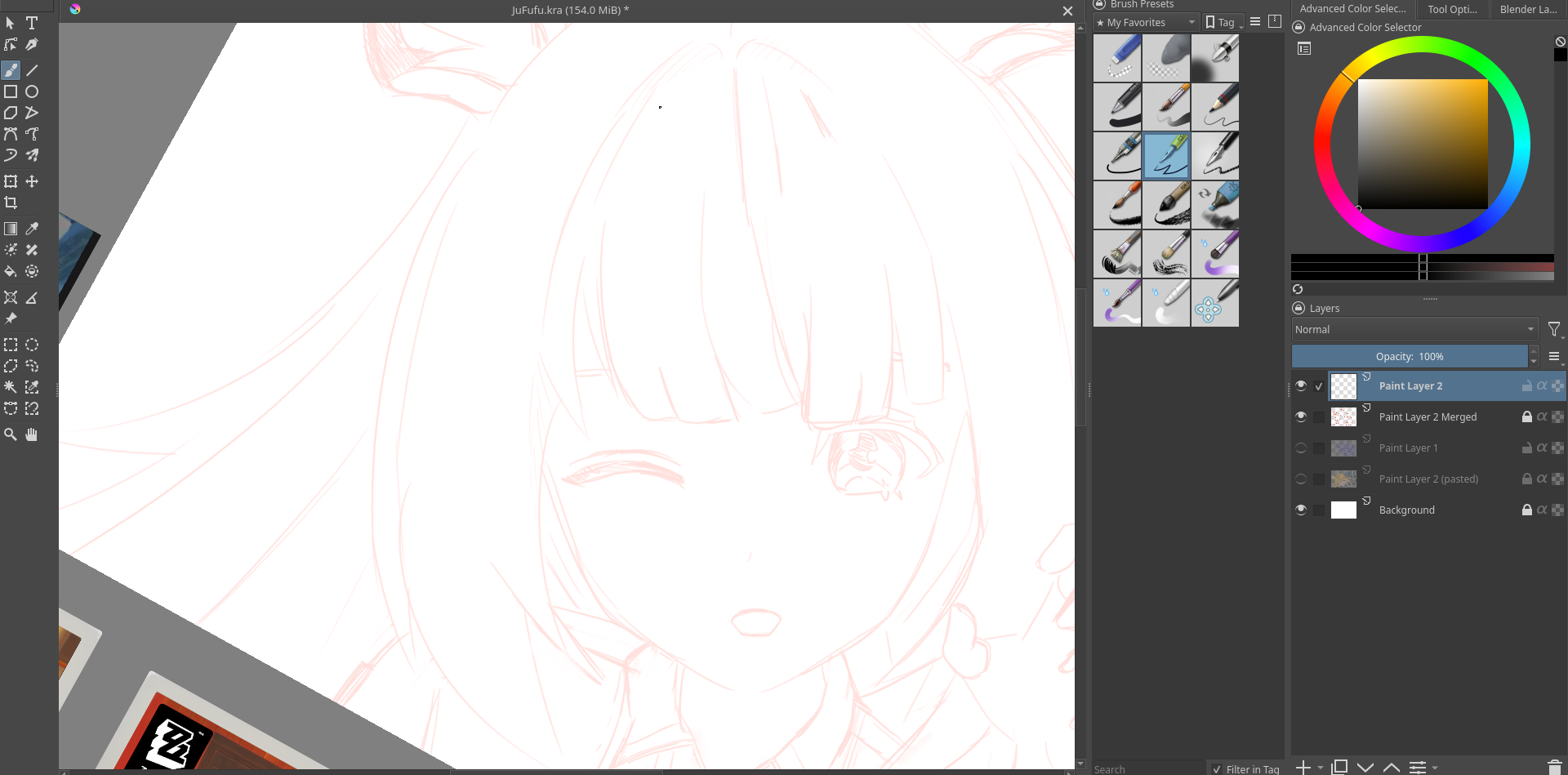Open the layer view options hamburger menu

[x=1554, y=356]
